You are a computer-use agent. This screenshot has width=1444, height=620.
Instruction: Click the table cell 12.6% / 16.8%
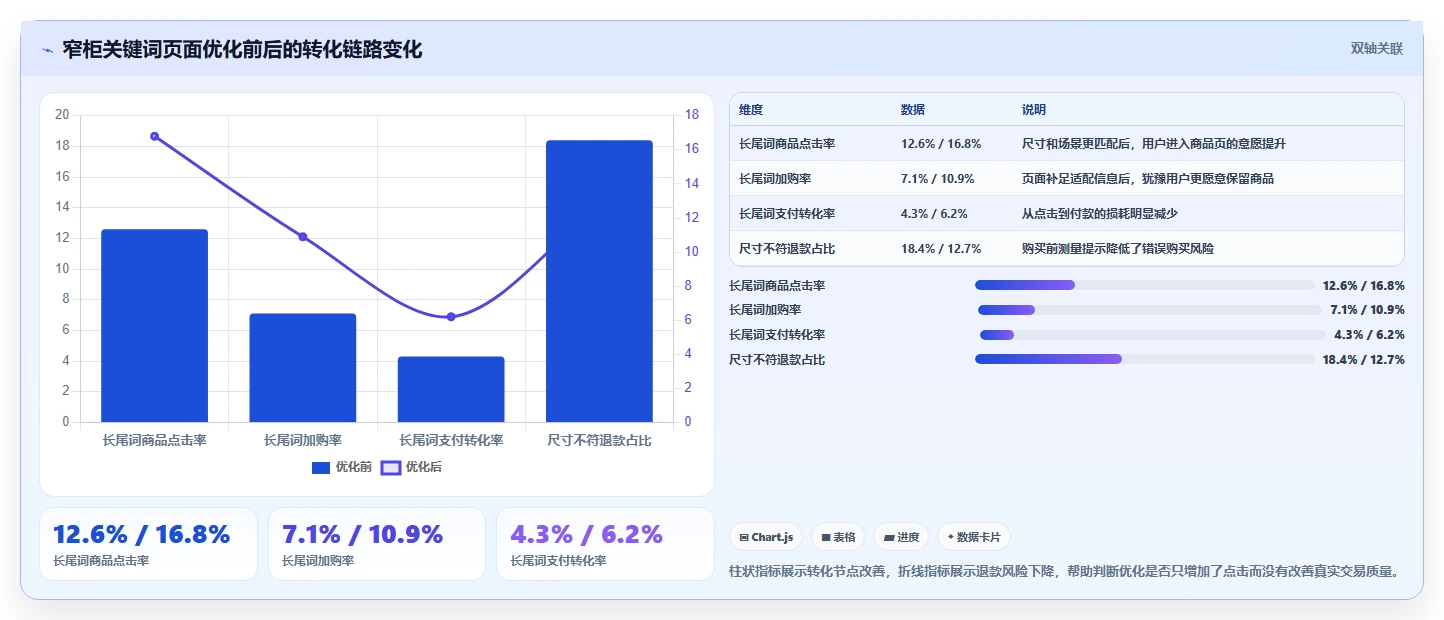tap(941, 144)
